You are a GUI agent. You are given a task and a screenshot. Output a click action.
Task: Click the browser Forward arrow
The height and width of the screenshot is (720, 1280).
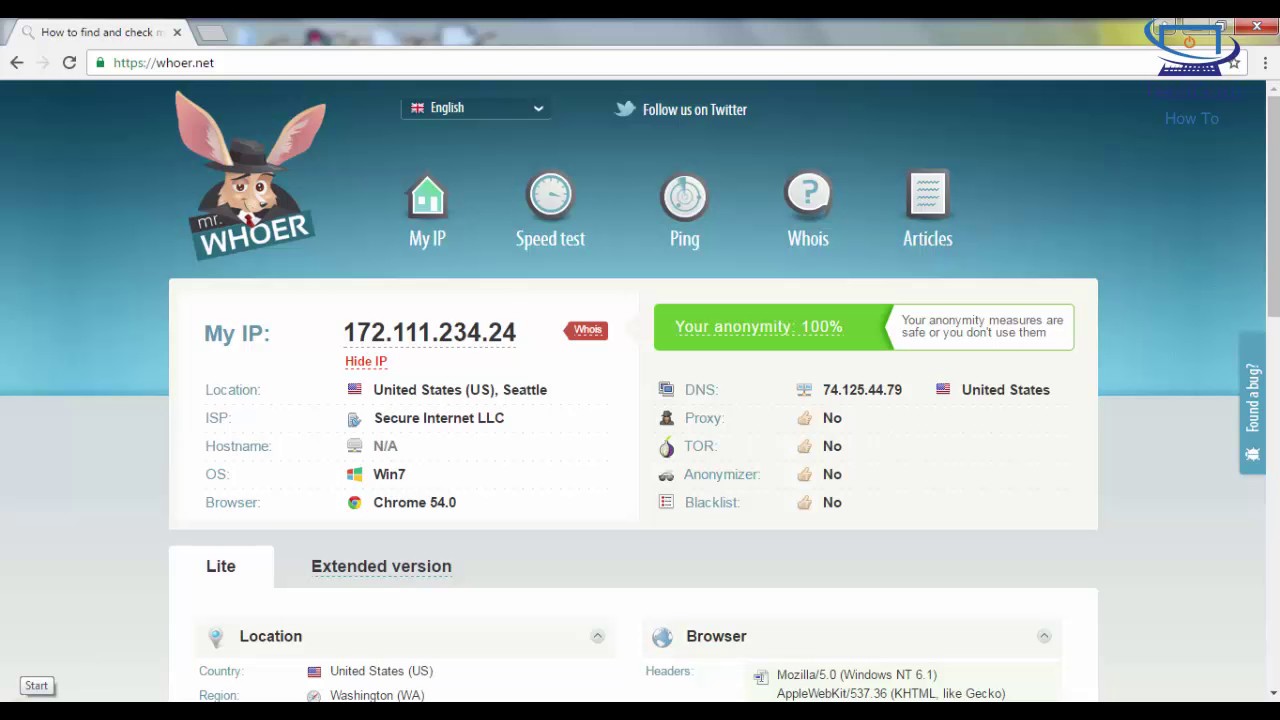click(x=43, y=62)
